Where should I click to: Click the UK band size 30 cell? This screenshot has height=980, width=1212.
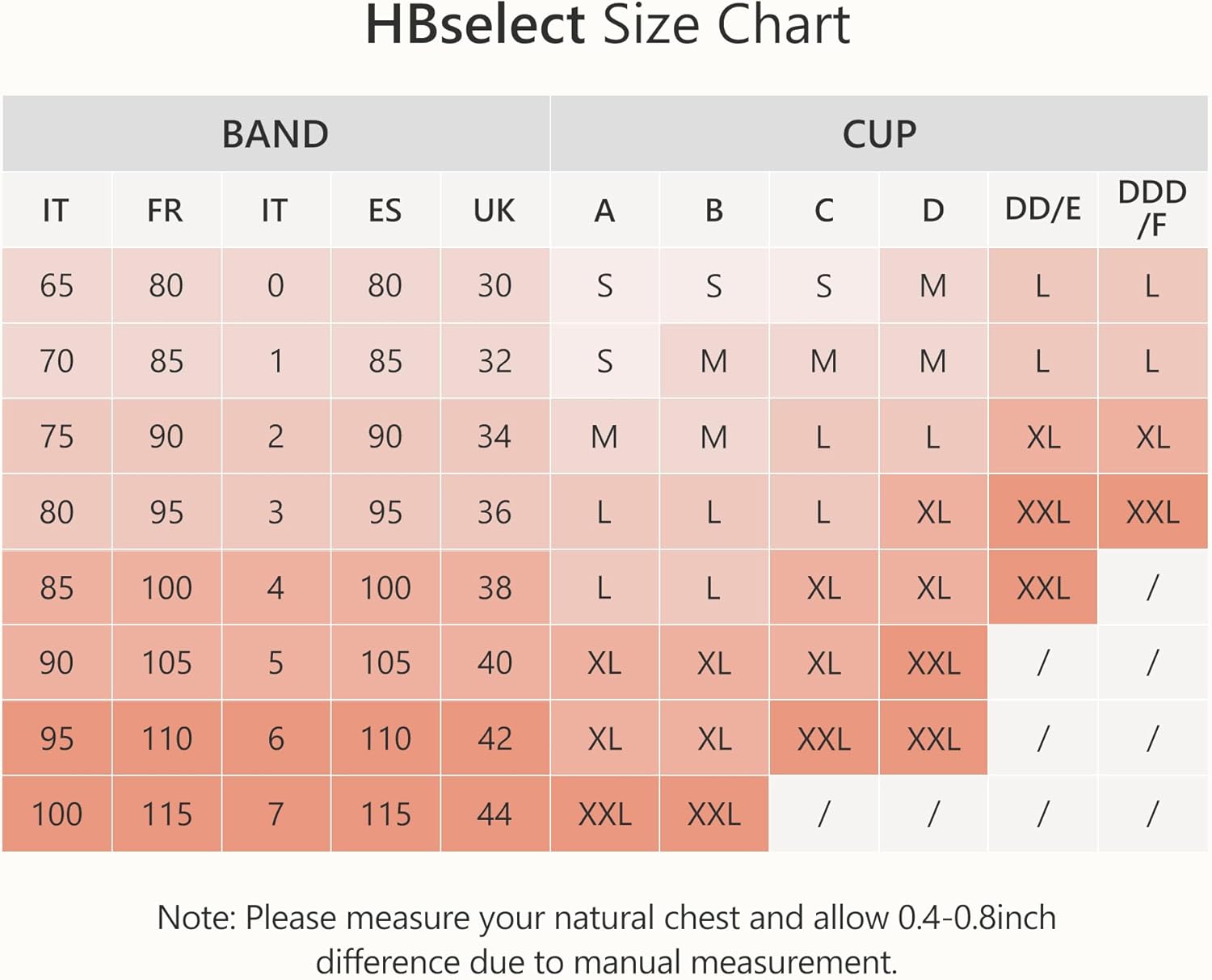(494, 286)
